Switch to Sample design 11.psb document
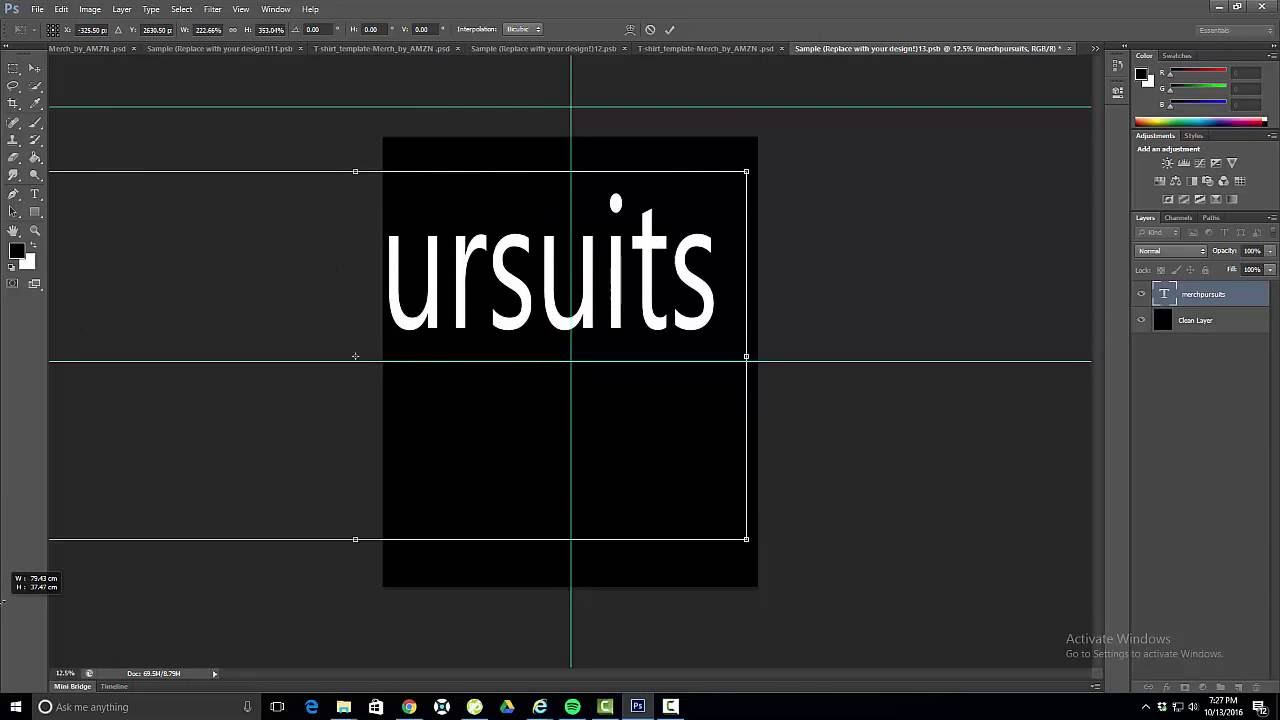Image resolution: width=1280 pixels, height=720 pixels. (x=220, y=48)
